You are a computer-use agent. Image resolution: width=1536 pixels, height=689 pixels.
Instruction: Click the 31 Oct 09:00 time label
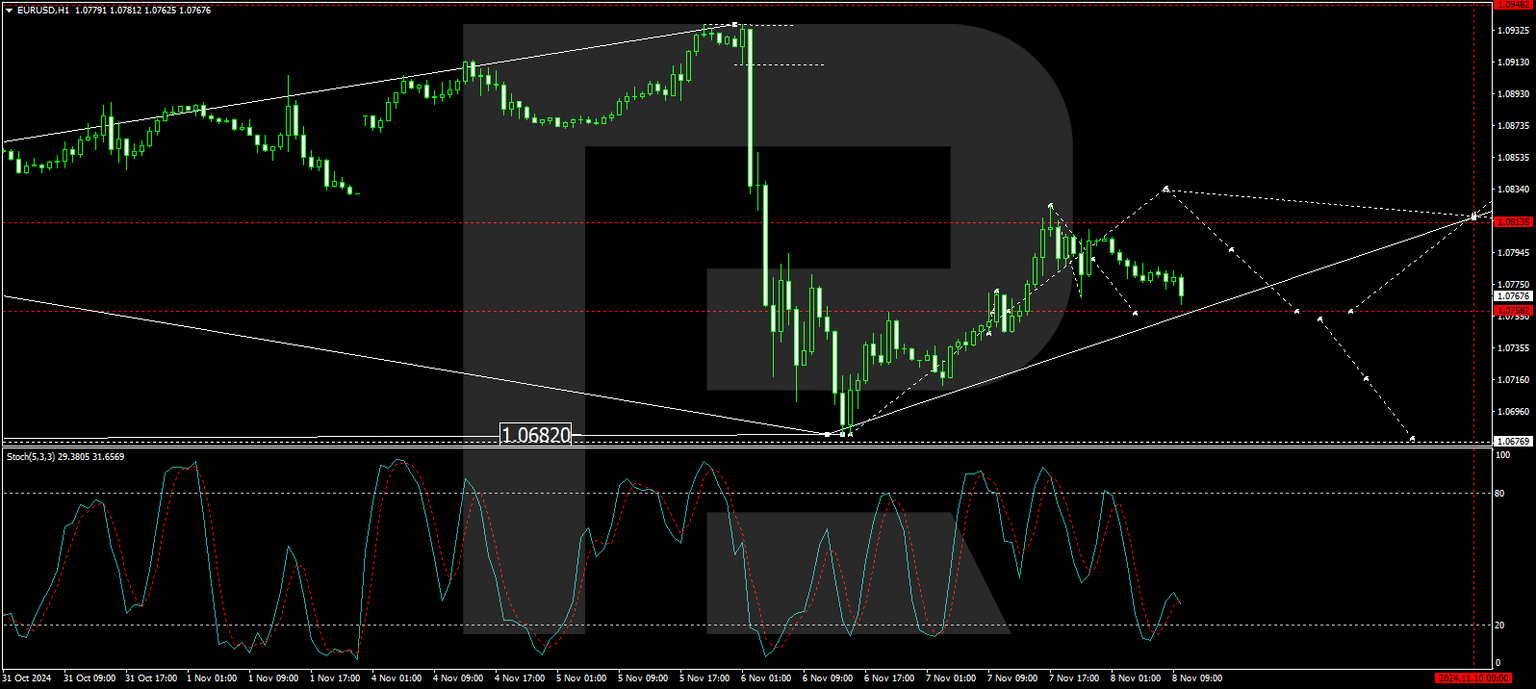(90, 678)
